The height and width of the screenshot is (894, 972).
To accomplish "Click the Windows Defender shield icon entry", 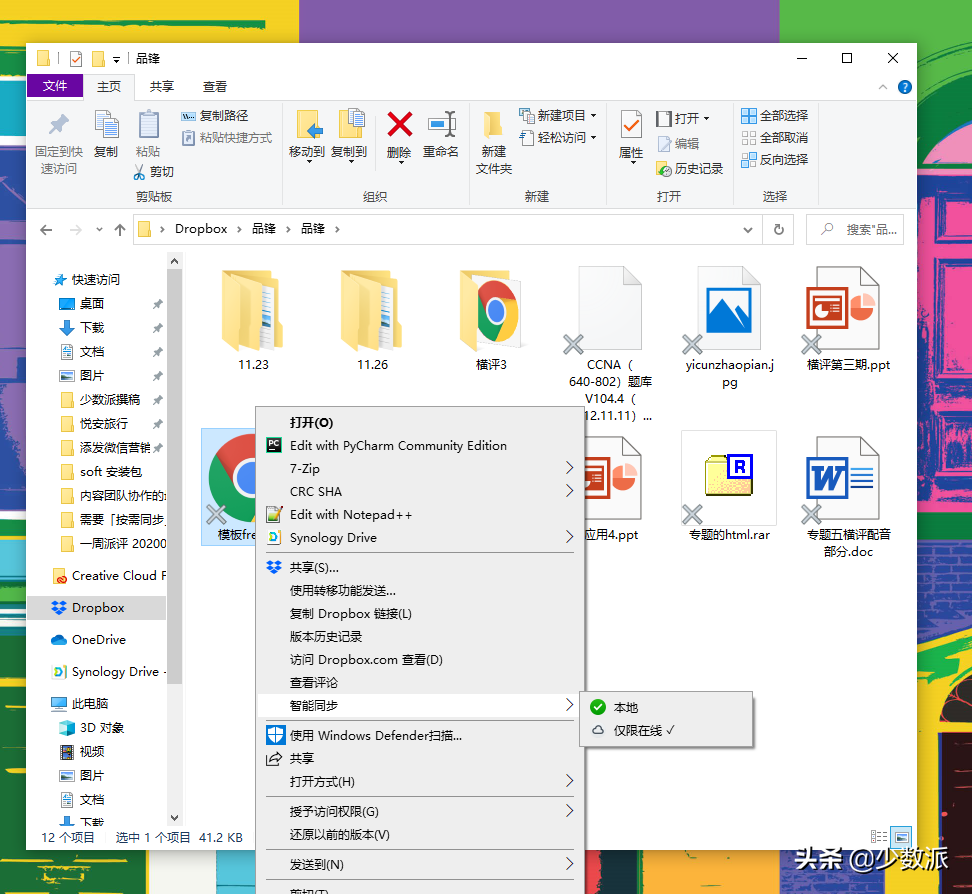I will click(275, 735).
